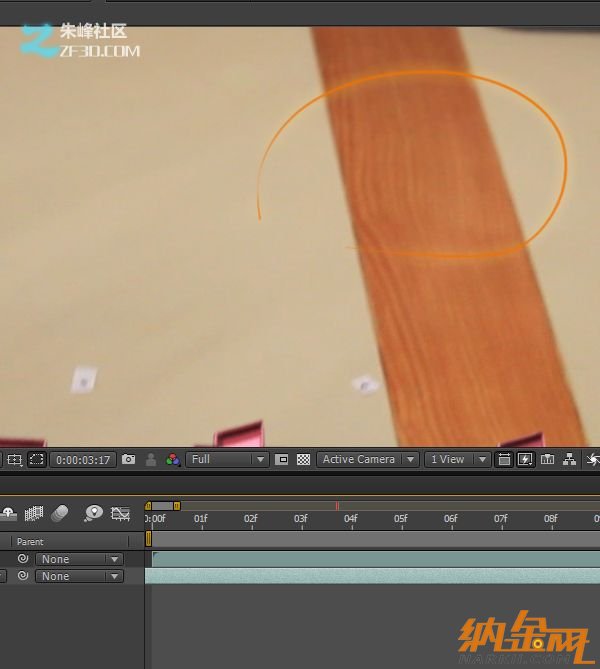Open the graph editor icon

pos(121,514)
